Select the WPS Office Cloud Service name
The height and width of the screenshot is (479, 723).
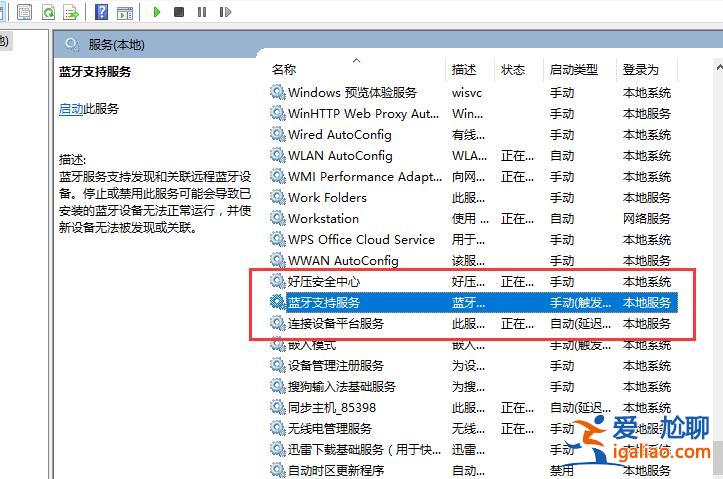362,239
